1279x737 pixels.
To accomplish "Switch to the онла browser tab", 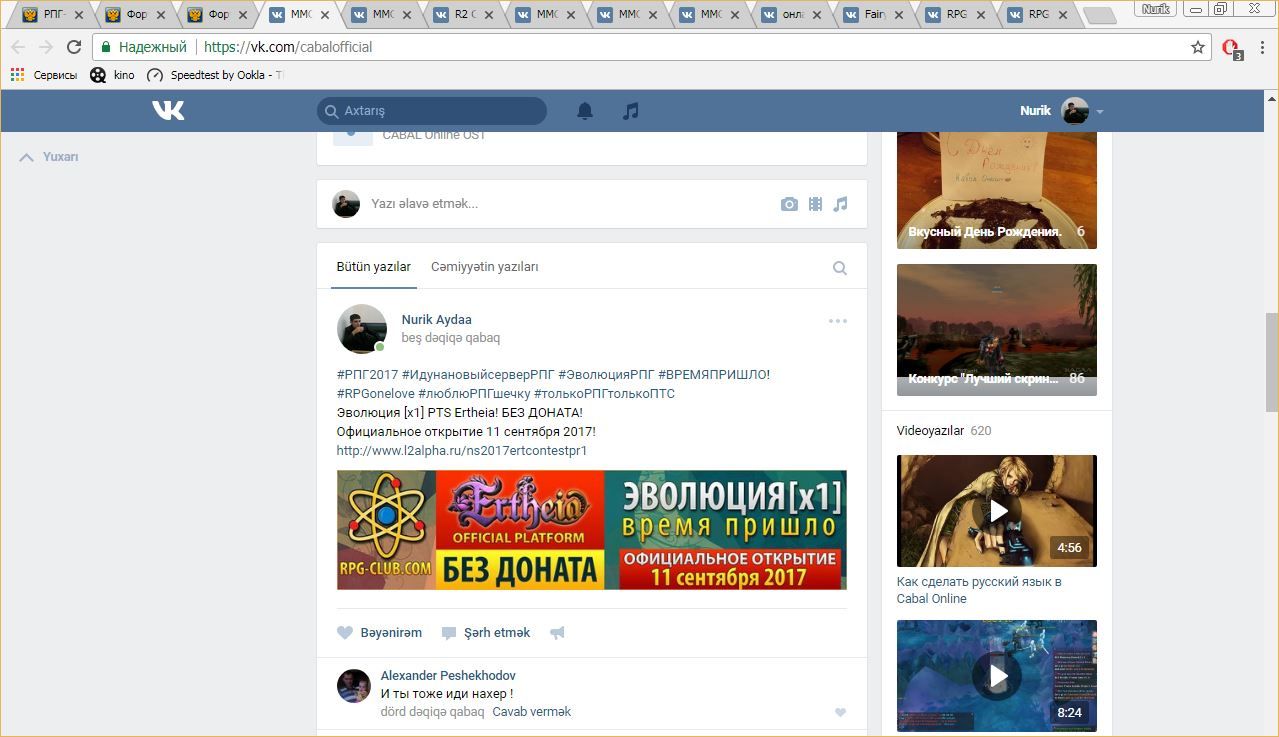I will tap(793, 15).
